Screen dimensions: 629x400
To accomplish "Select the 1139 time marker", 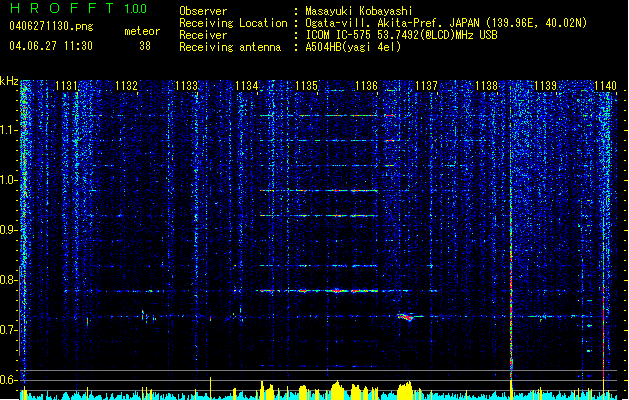I will (x=546, y=86).
